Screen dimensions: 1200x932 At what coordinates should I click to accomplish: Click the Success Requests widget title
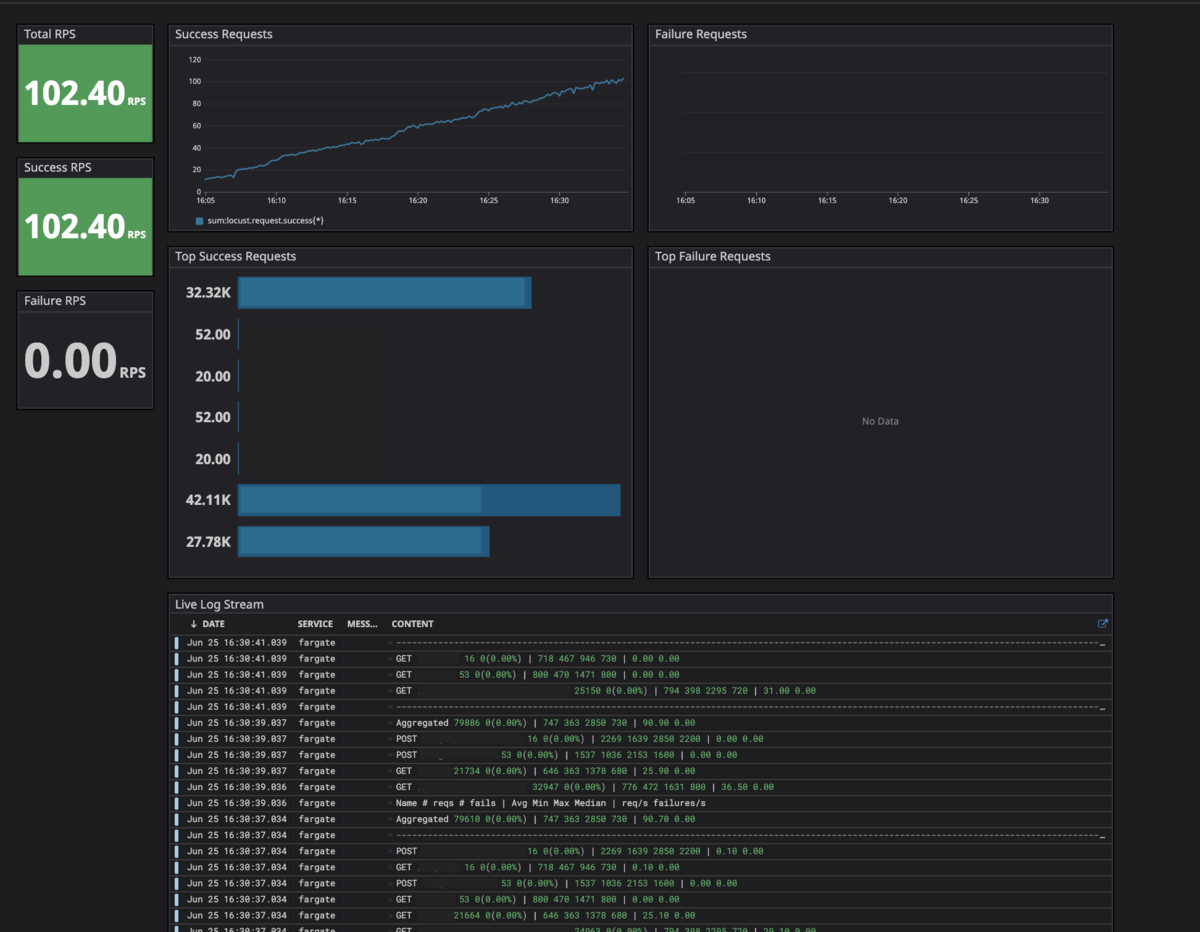pos(224,34)
